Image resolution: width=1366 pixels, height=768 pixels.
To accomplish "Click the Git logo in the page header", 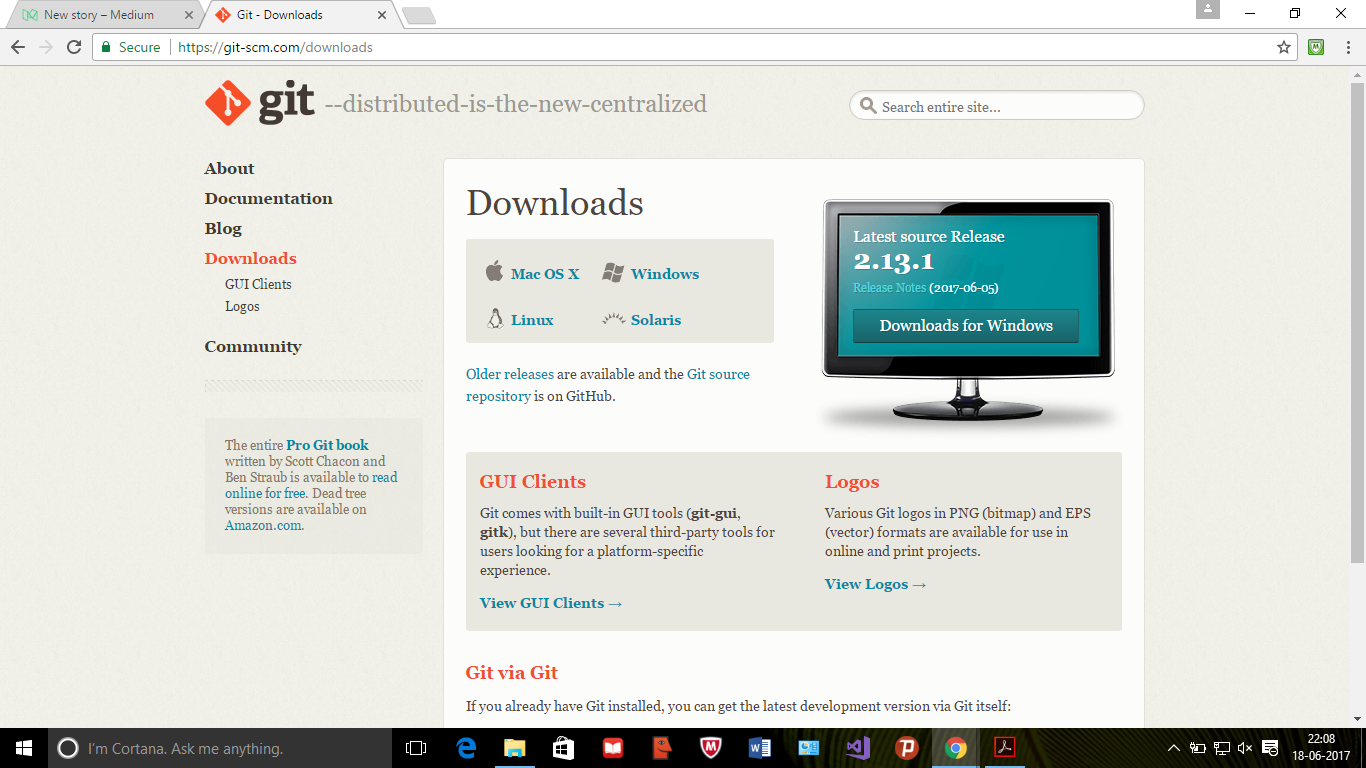I will 259,103.
